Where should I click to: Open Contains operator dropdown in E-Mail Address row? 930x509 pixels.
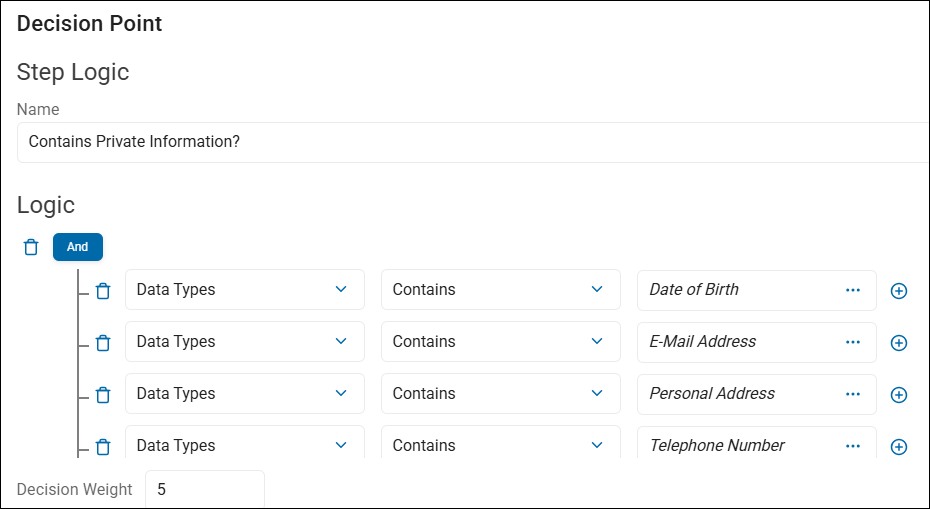(500, 342)
